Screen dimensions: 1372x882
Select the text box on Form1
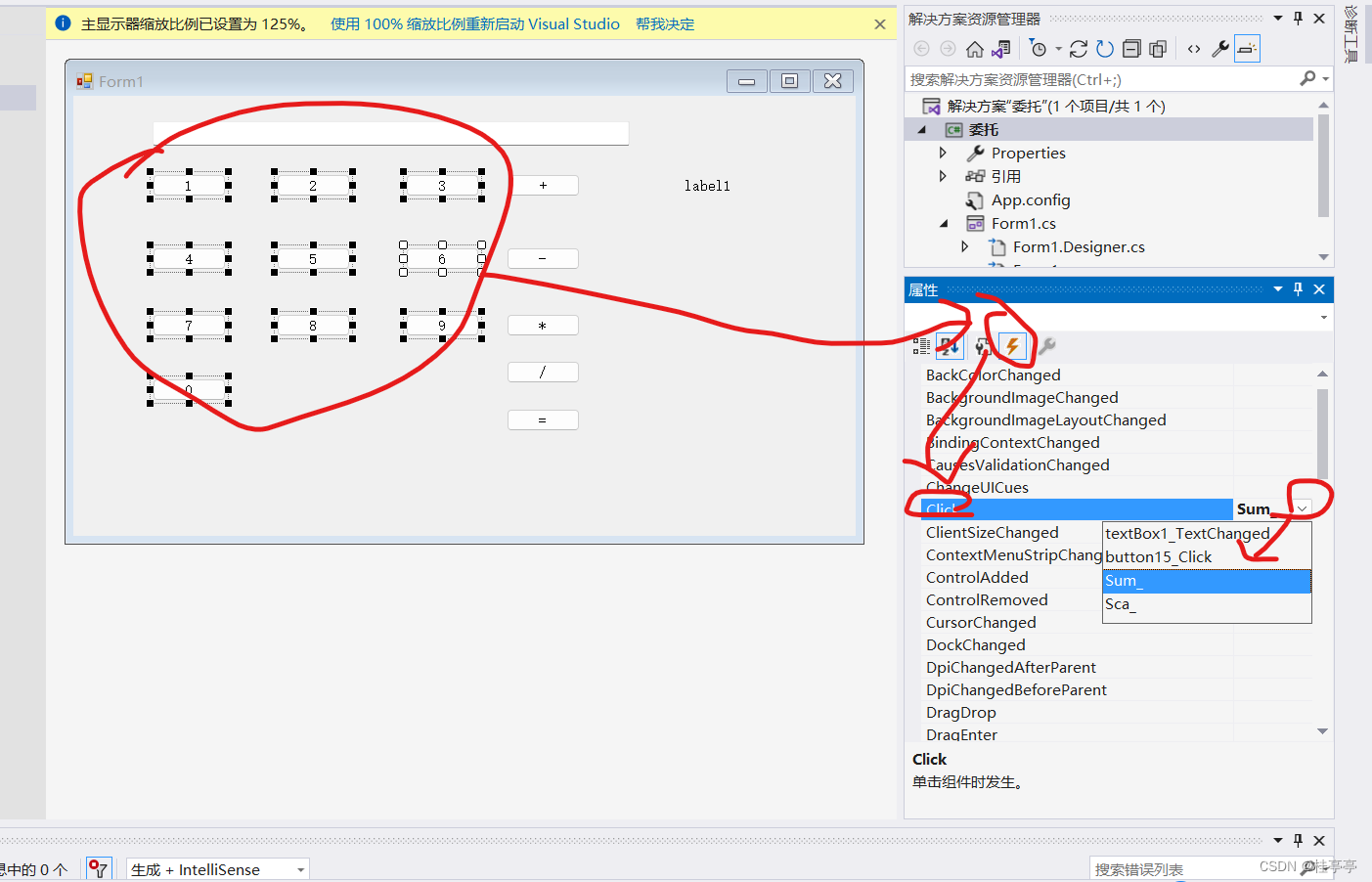[x=390, y=134]
